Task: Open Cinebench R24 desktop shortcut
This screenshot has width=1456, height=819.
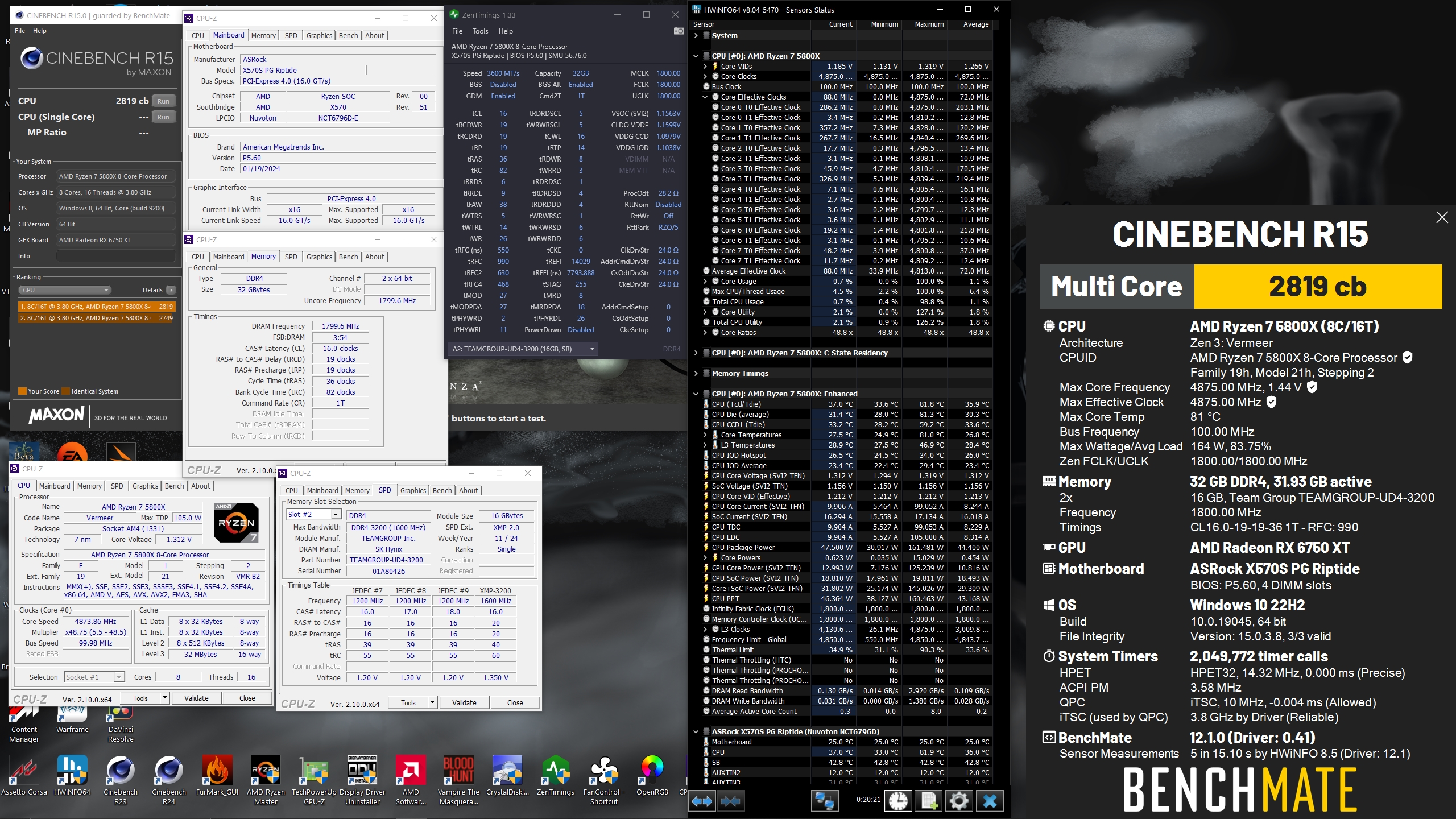Action: click(x=169, y=780)
